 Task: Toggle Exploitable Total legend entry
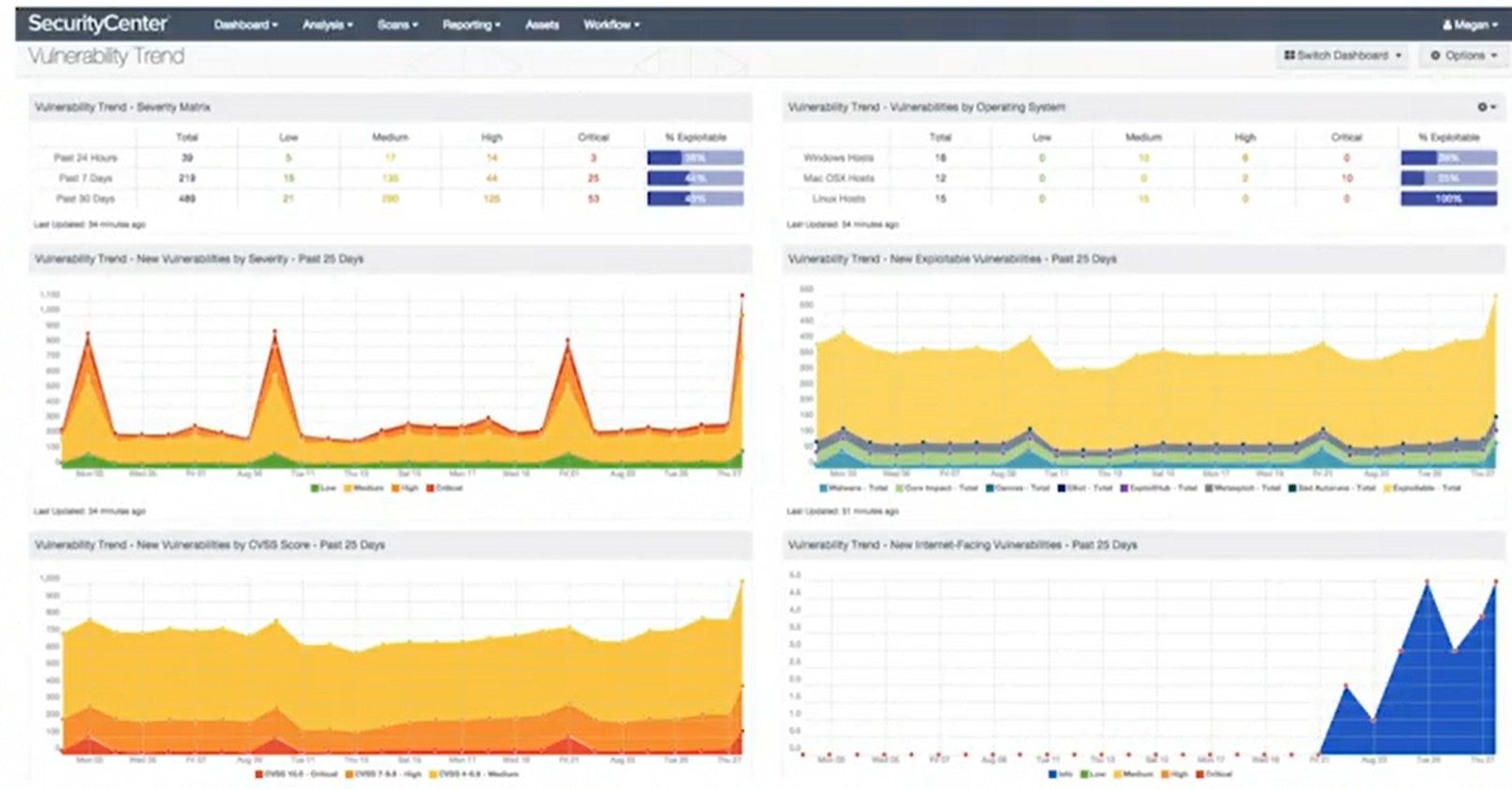pyautogui.click(x=1421, y=488)
